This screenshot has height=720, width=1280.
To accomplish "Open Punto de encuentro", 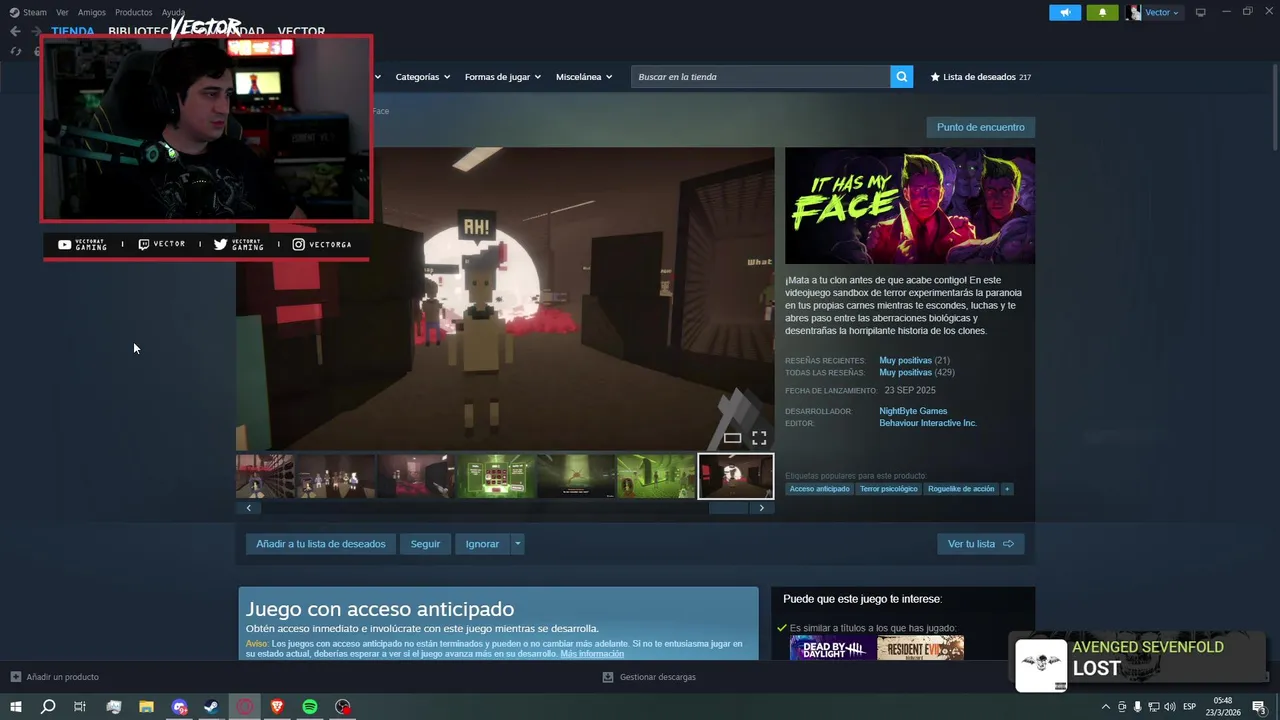I will click(x=980, y=127).
